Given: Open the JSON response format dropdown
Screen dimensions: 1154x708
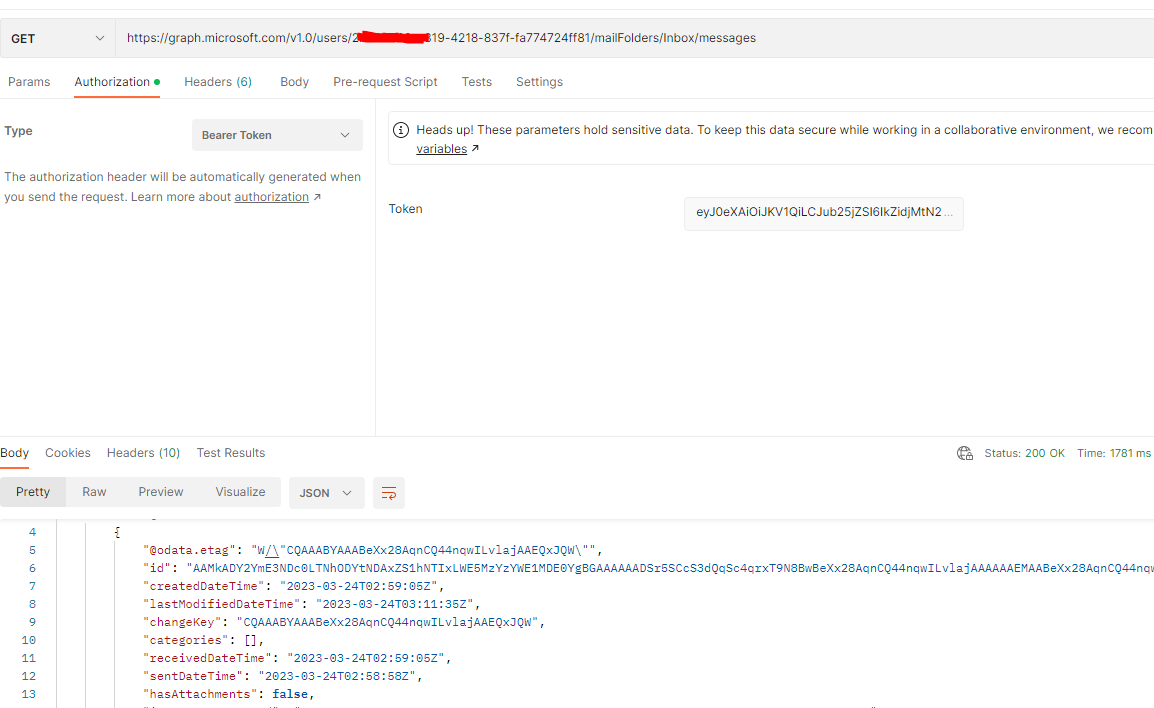Looking at the screenshot, I should tap(326, 492).
